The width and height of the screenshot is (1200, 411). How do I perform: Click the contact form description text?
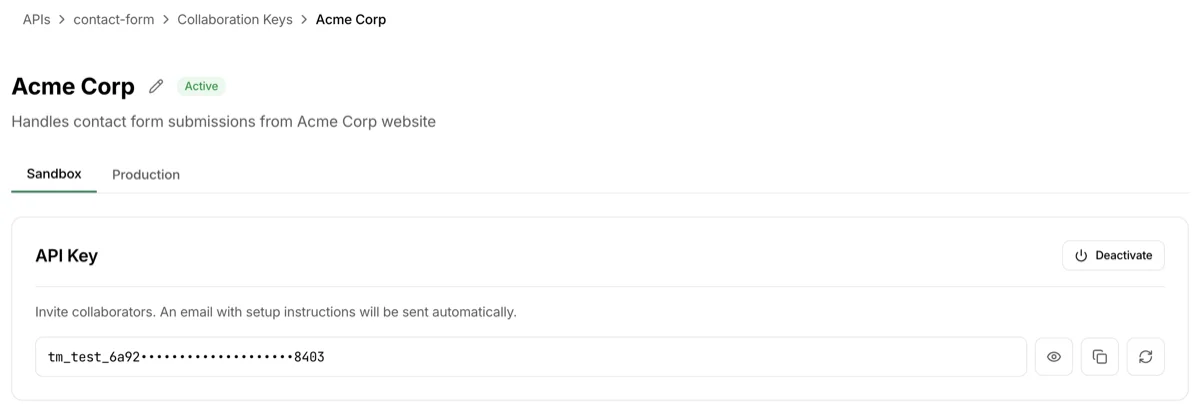point(223,122)
